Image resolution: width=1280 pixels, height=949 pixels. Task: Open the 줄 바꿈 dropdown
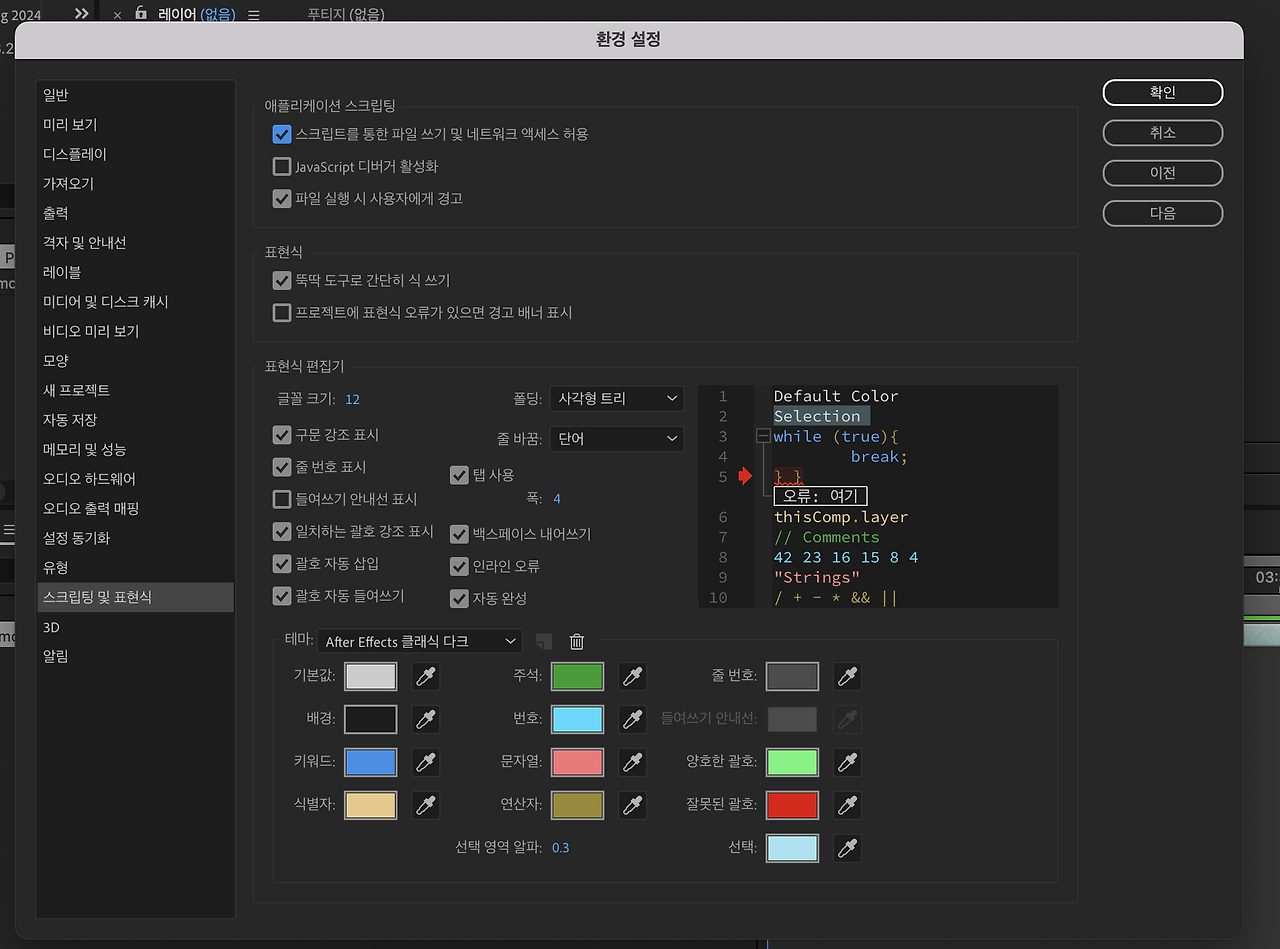[616, 438]
